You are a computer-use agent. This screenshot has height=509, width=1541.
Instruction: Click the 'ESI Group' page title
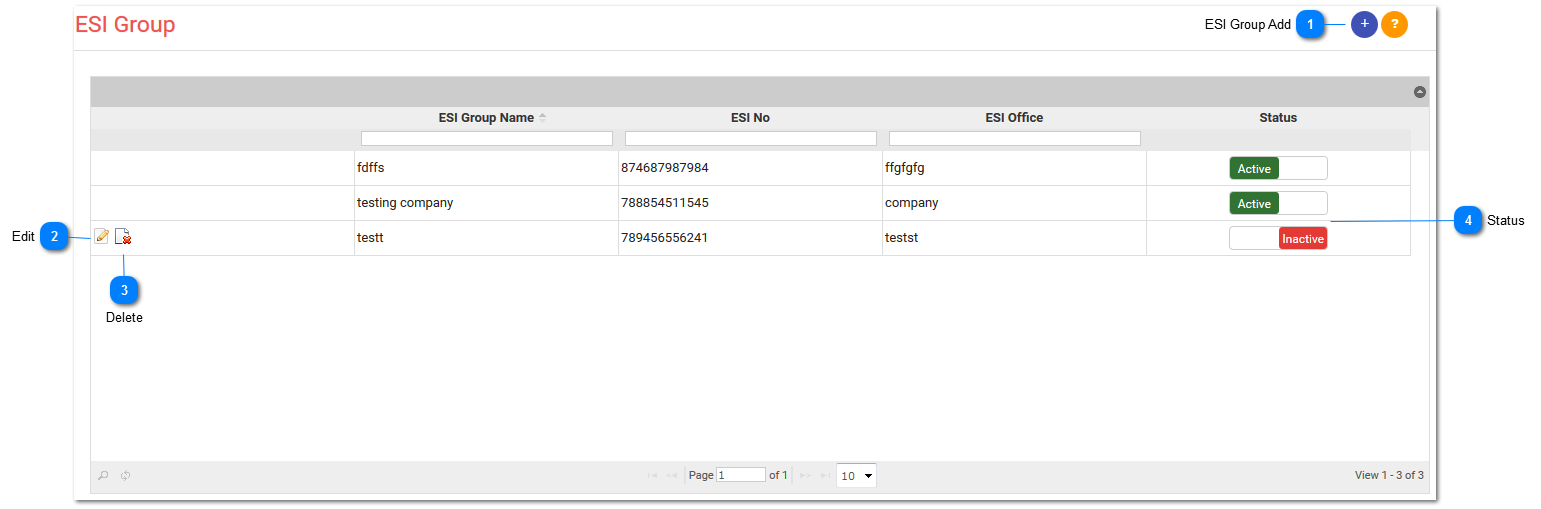click(x=125, y=25)
